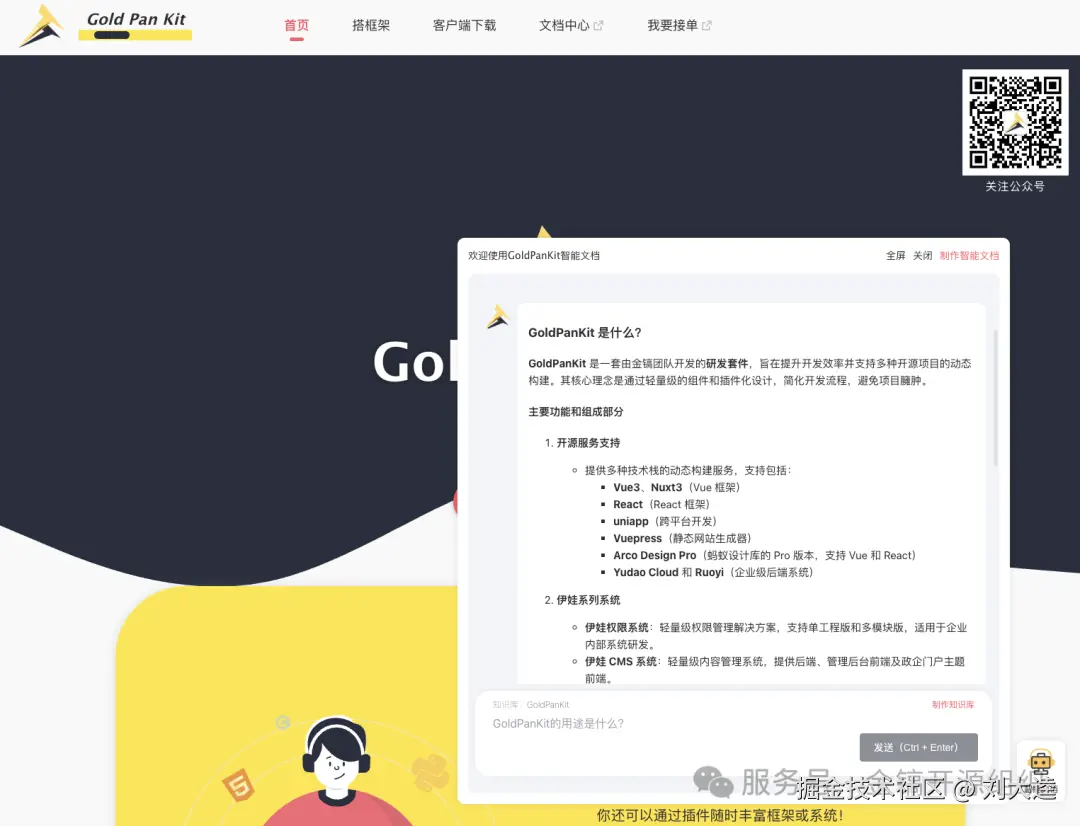Open the 首页 nav tab
Viewport: 1080px width, 826px height.
pos(297,25)
